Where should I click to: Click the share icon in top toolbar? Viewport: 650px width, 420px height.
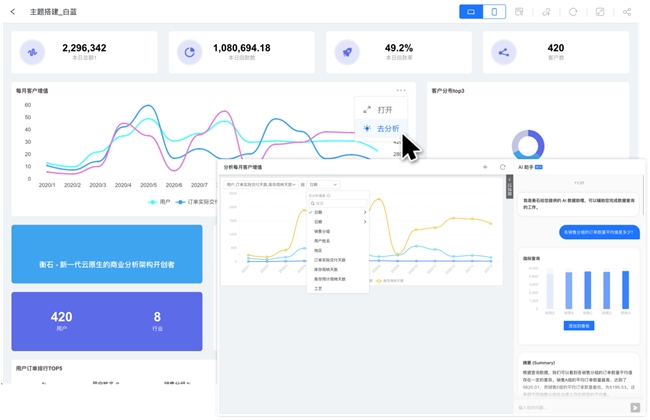[627, 12]
